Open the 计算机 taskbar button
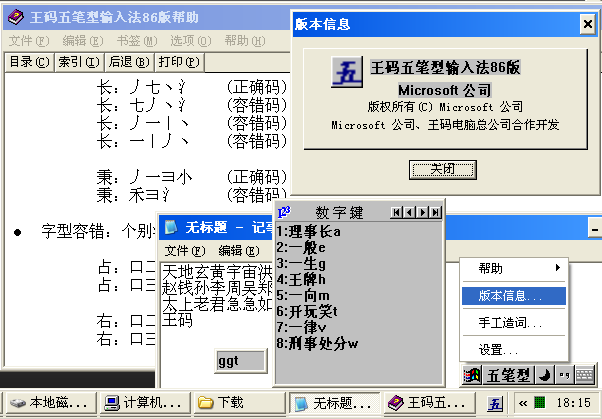The height and width of the screenshot is (419, 602). point(146,403)
